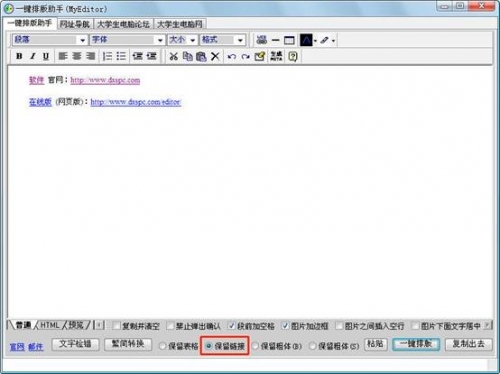Screen dimensions: 500x374
Task: Switch to the 预览 preview tab
Action: [x=76, y=325]
